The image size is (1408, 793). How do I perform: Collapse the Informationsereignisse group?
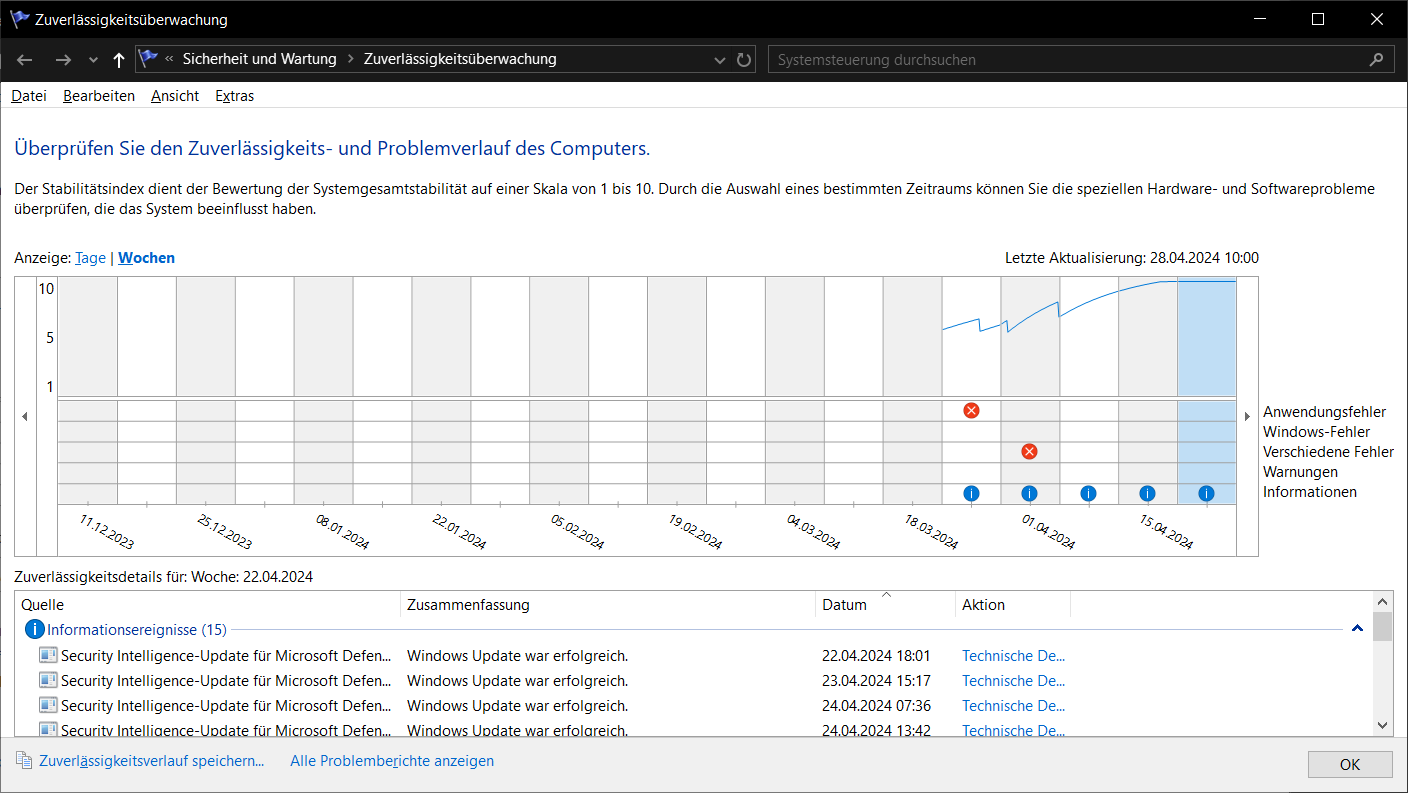[1357, 629]
